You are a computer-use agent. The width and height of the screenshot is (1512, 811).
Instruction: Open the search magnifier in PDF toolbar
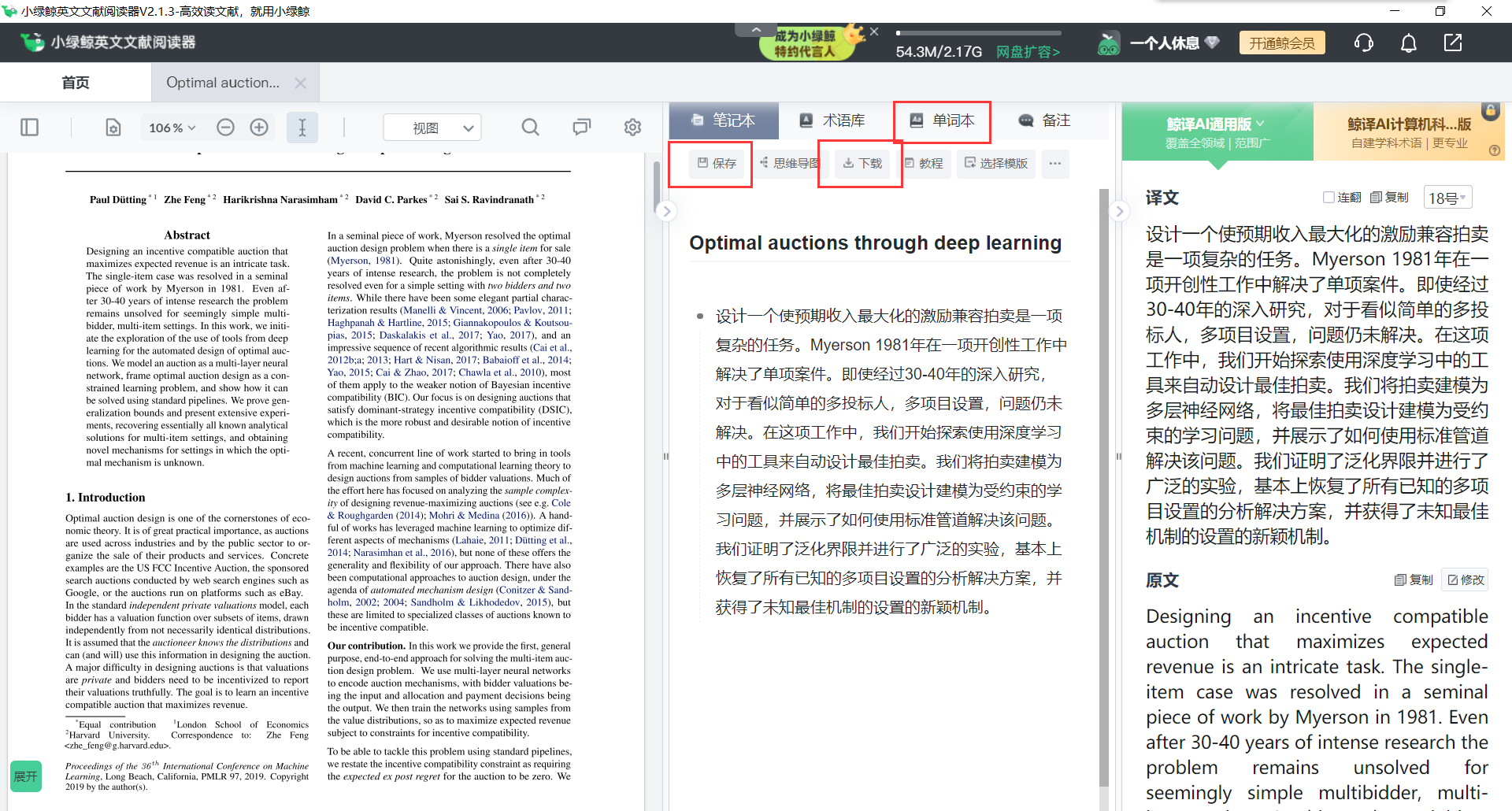(x=531, y=128)
